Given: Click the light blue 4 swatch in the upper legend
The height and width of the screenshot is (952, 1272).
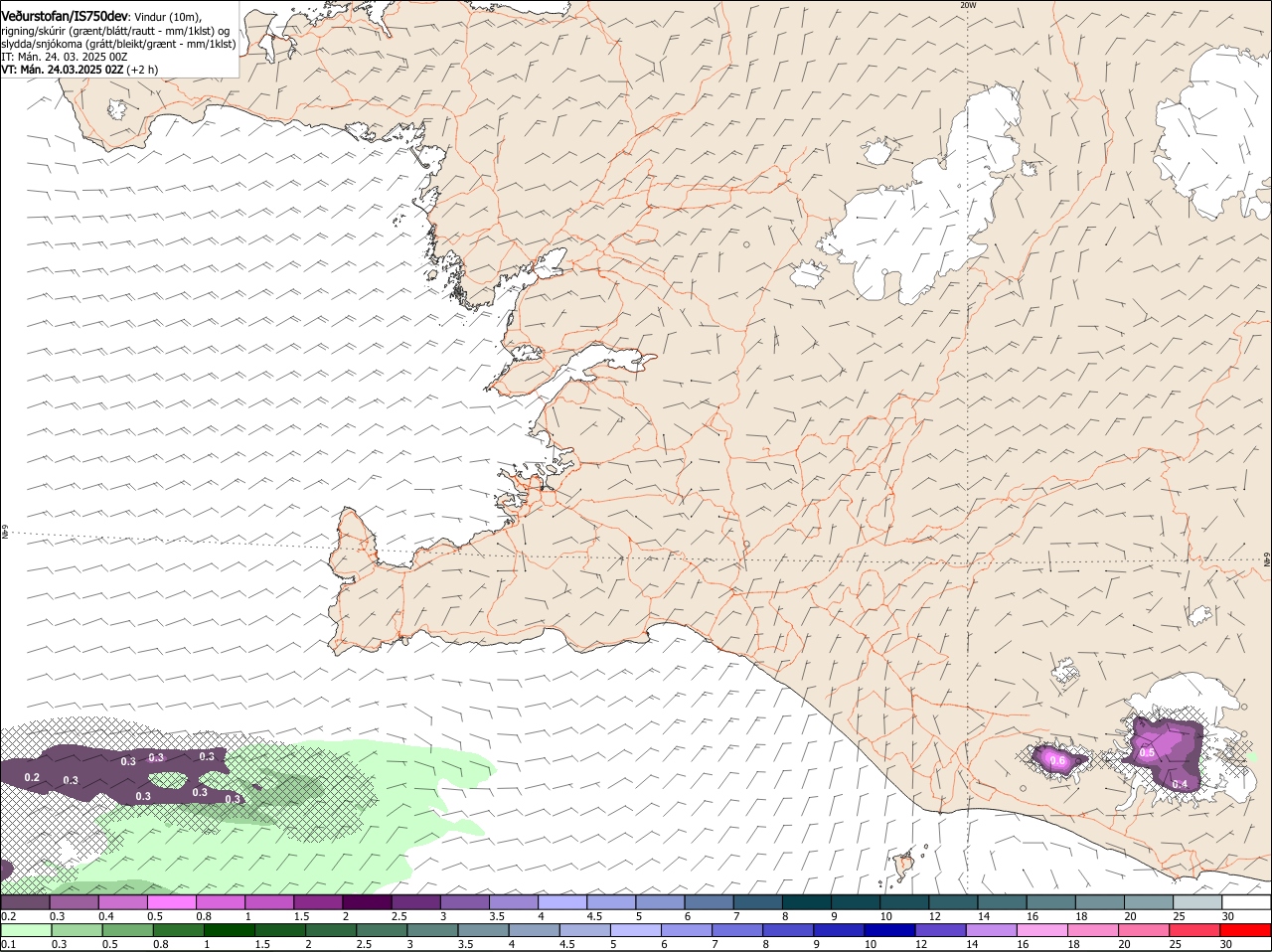Looking at the screenshot, I should coord(561,902).
